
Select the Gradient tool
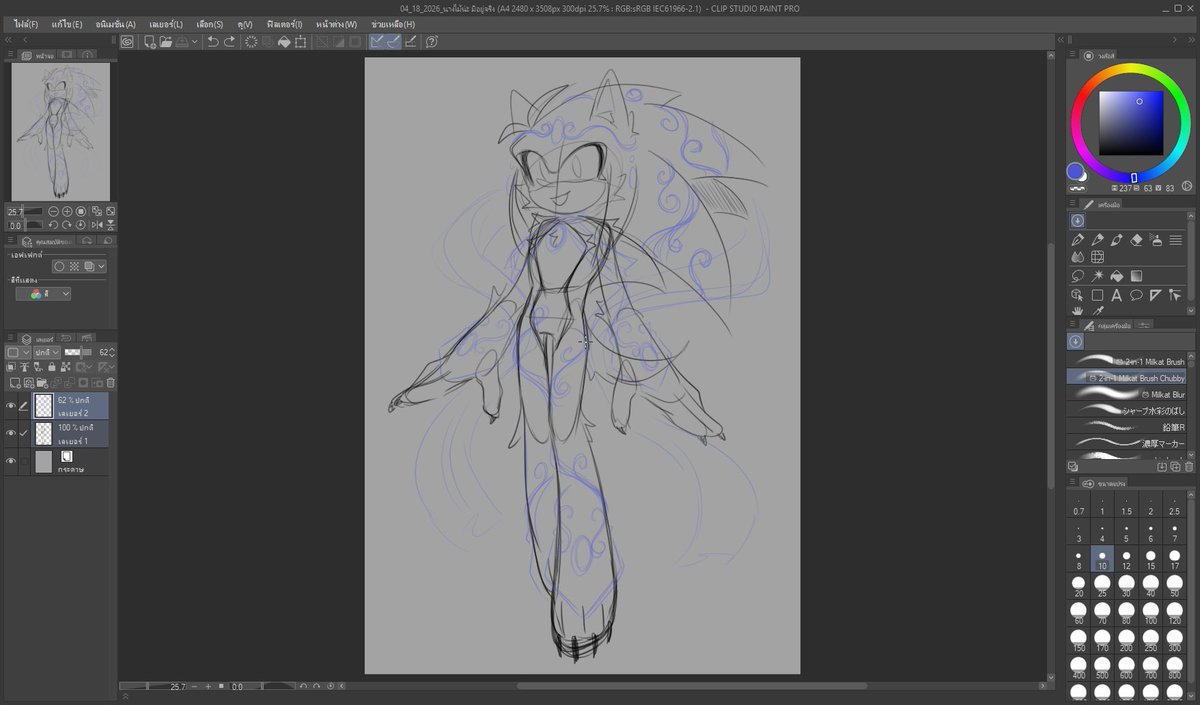(1136, 276)
